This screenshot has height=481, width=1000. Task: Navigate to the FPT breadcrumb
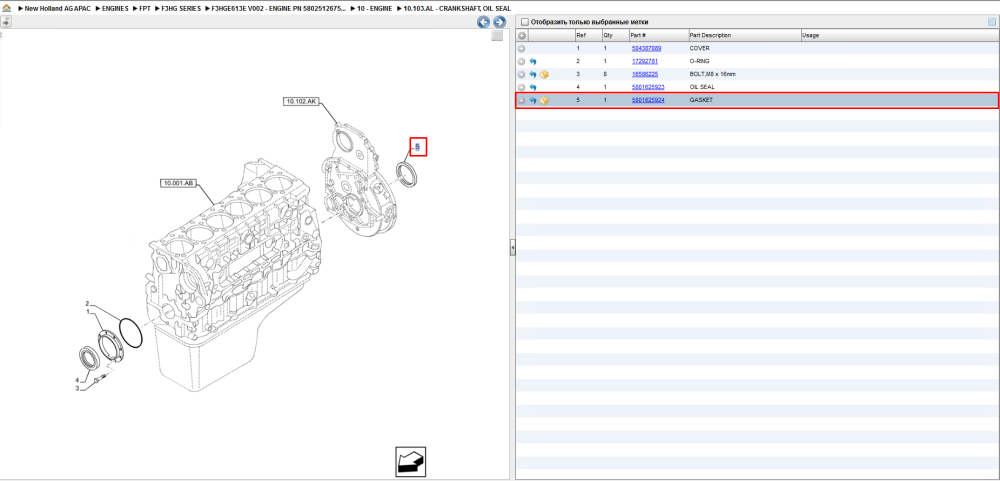click(145, 9)
